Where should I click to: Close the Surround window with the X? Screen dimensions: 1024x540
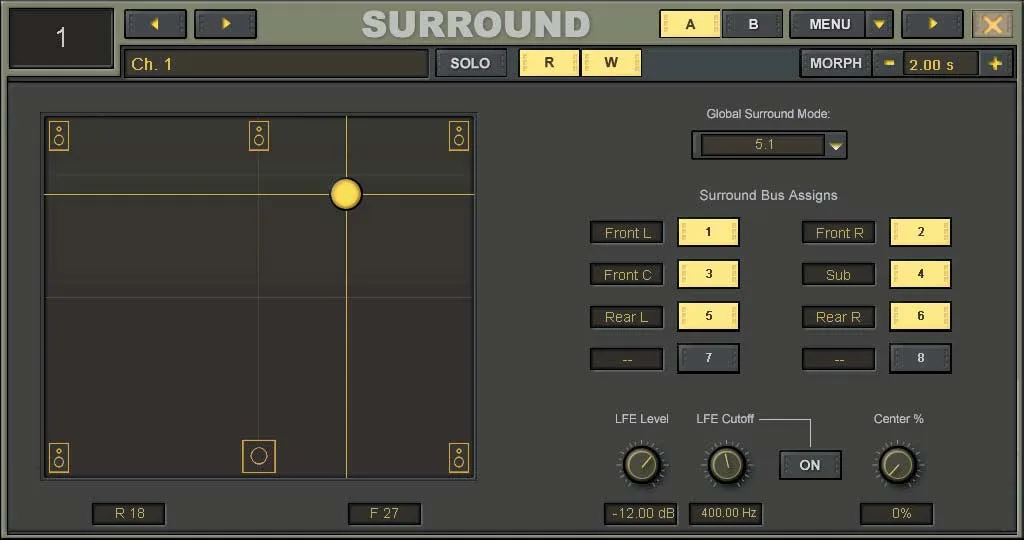click(992, 24)
